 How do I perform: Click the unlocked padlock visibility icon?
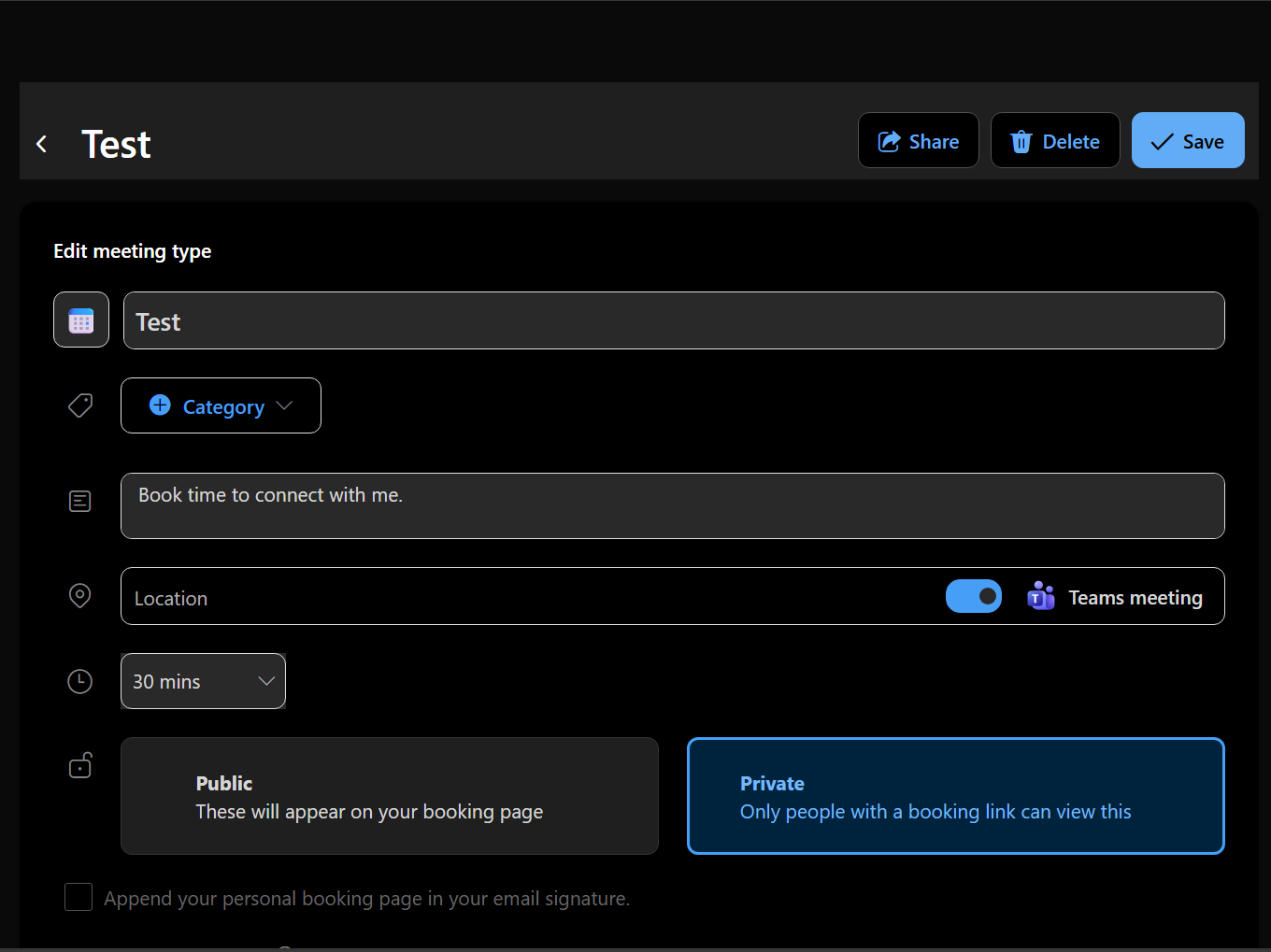(x=80, y=765)
